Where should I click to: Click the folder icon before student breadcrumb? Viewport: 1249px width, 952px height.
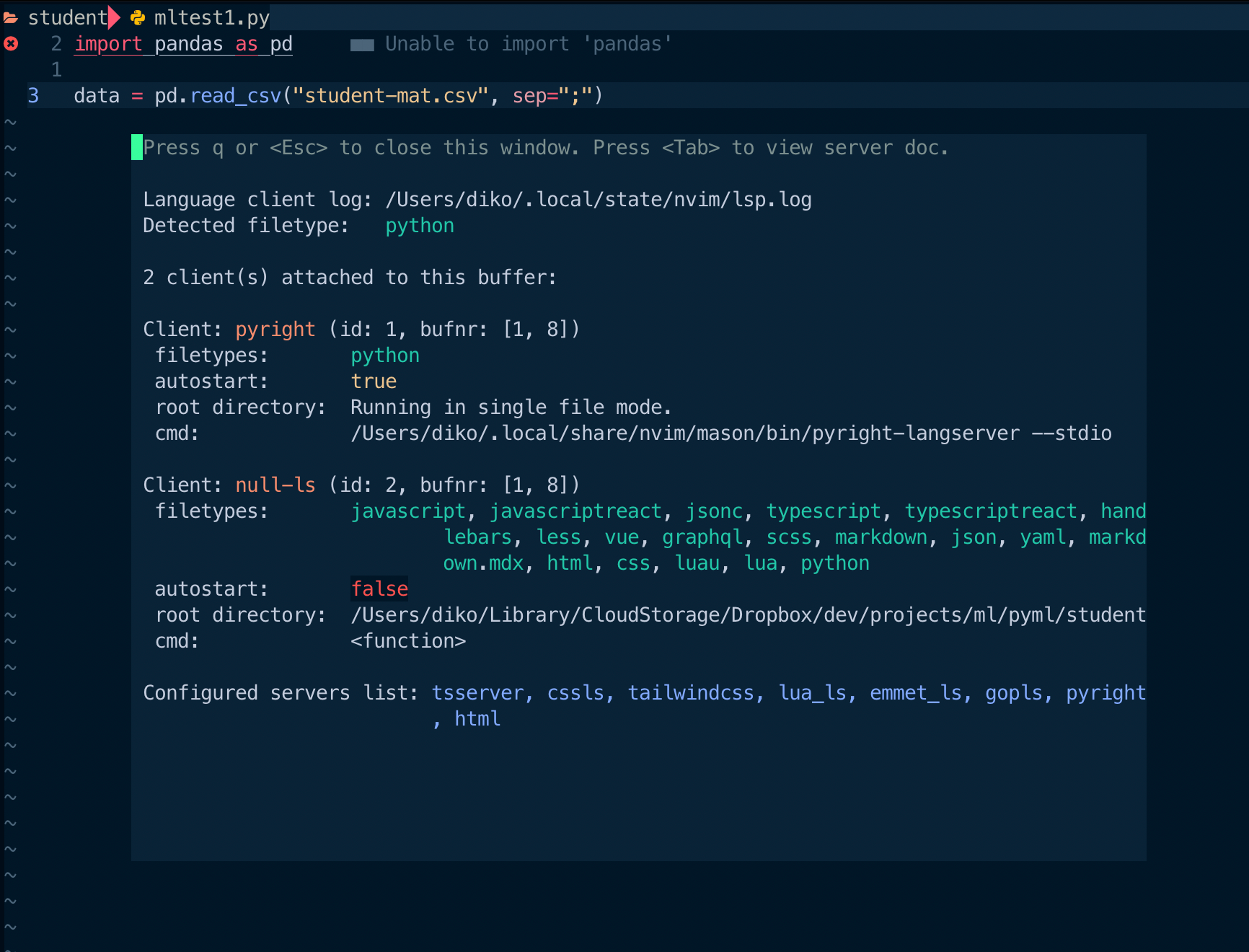[x=11, y=17]
